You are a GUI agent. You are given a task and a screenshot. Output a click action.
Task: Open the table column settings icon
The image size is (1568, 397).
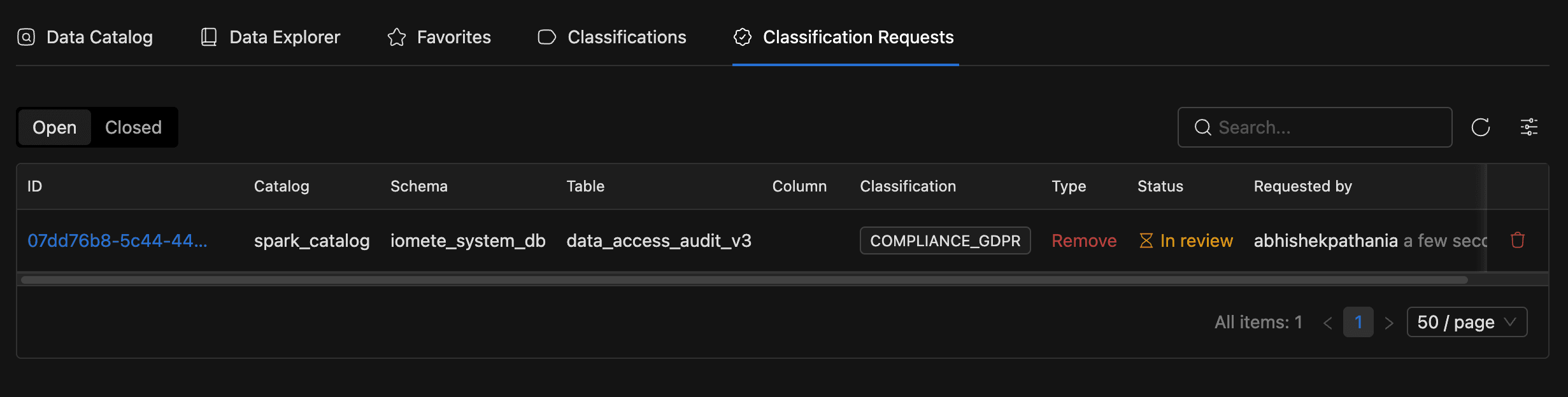pos(1529,127)
